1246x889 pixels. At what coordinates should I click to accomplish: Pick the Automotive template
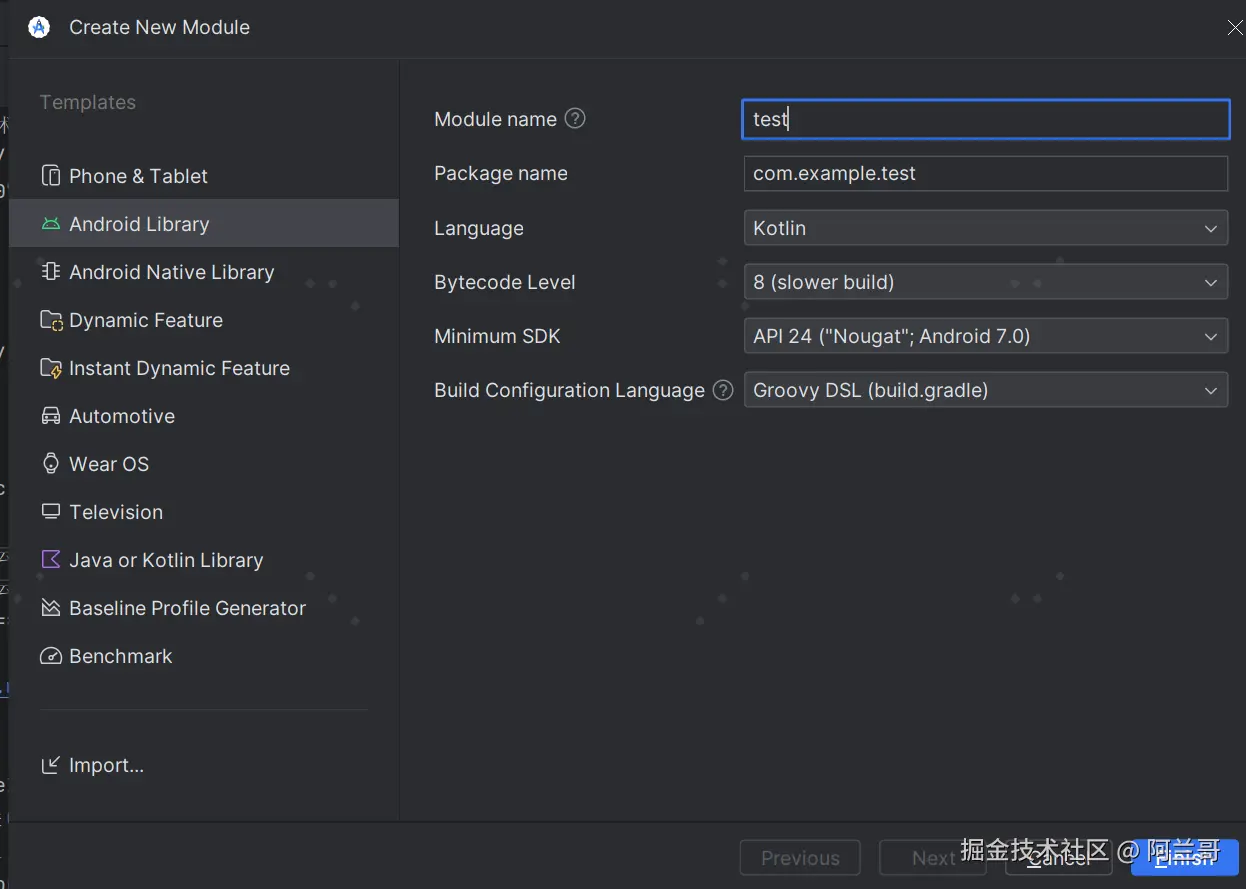(x=204, y=416)
